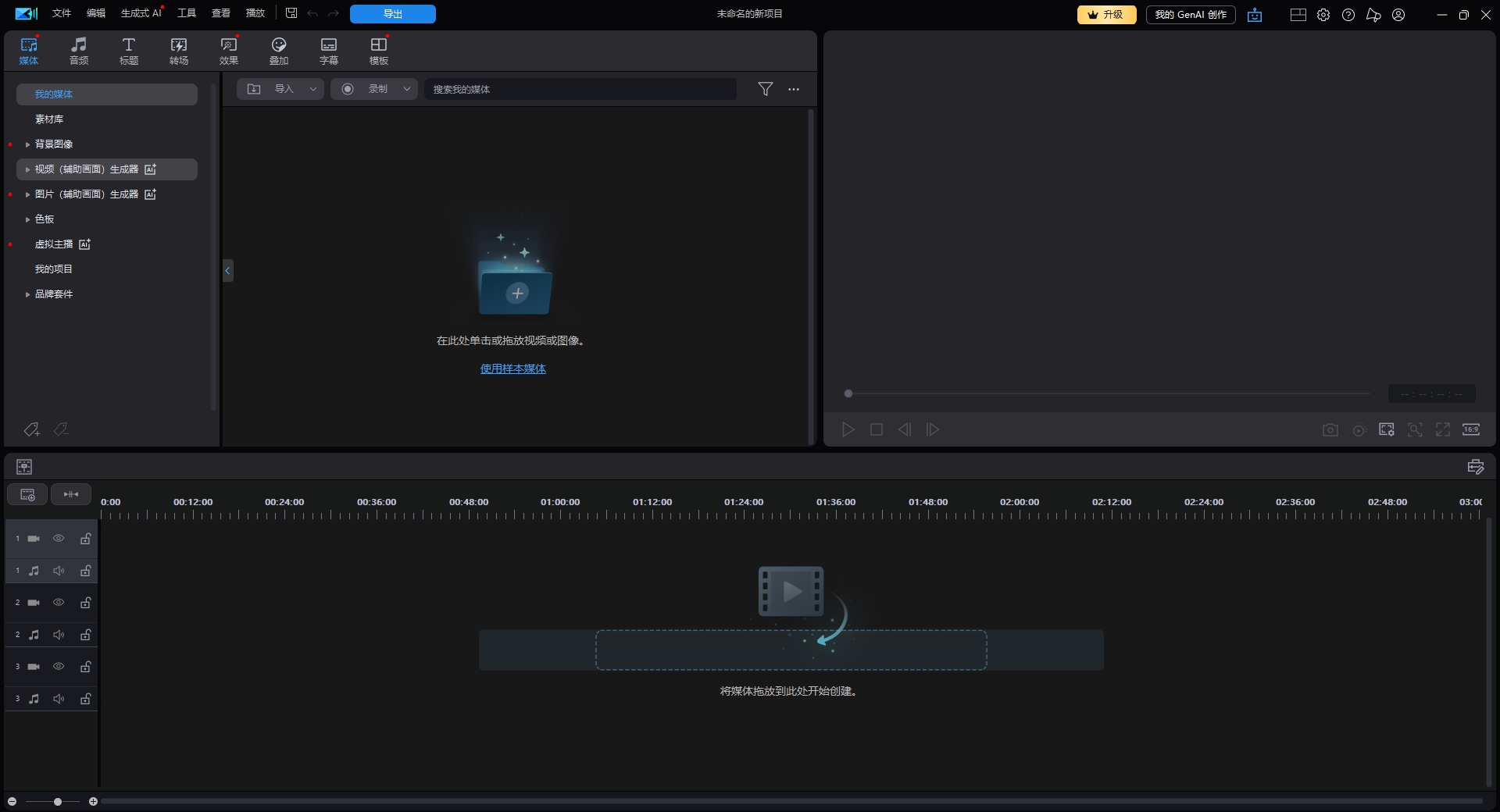
Task: Hide video track 1 with eye icon
Action: coord(59,539)
